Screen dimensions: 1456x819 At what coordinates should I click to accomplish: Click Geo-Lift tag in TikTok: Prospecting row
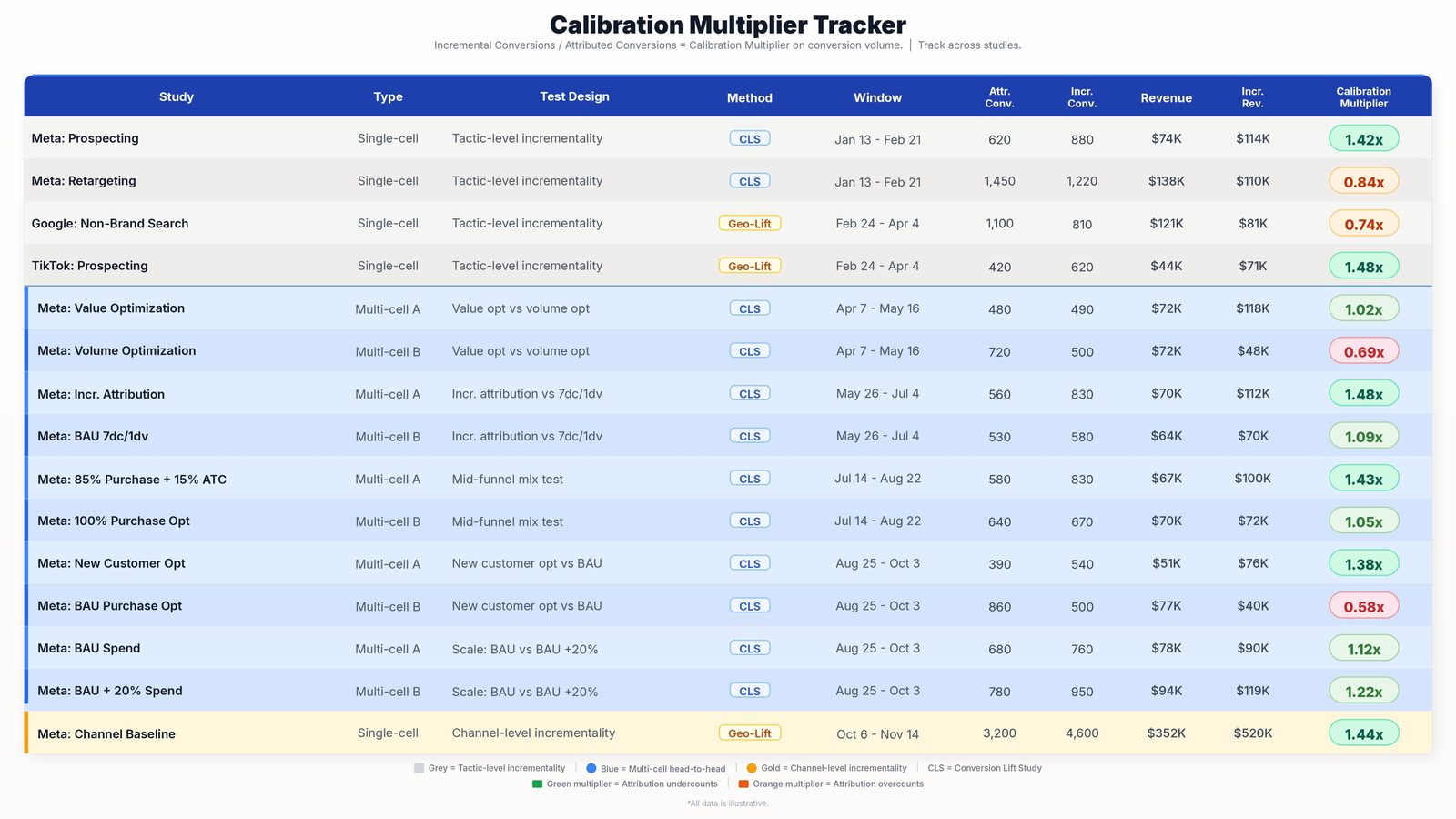point(749,266)
